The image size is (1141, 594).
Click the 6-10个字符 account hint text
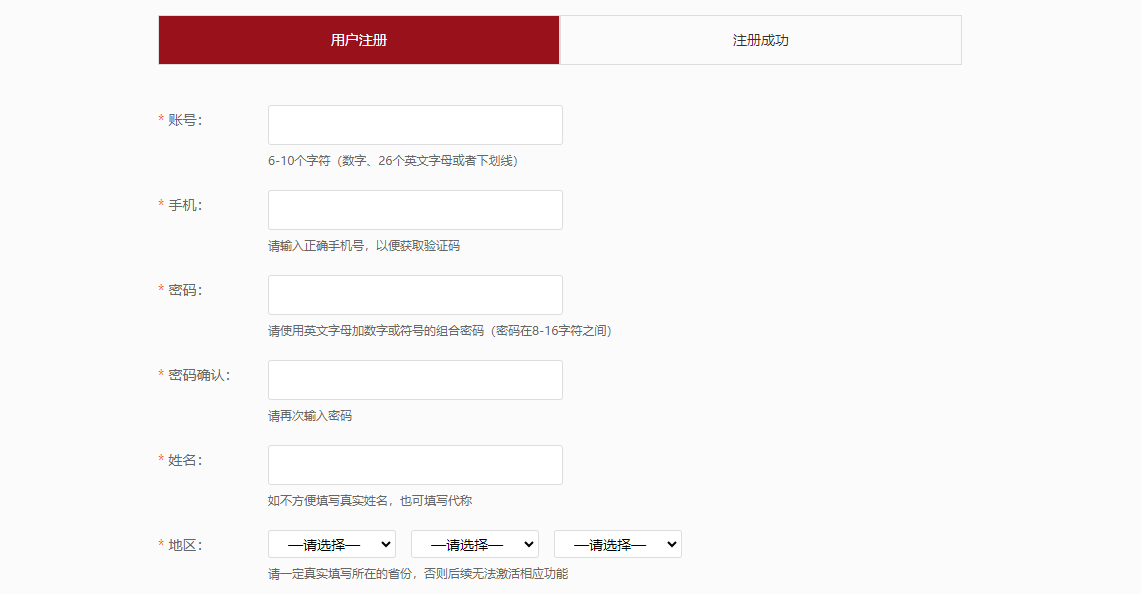coord(392,160)
